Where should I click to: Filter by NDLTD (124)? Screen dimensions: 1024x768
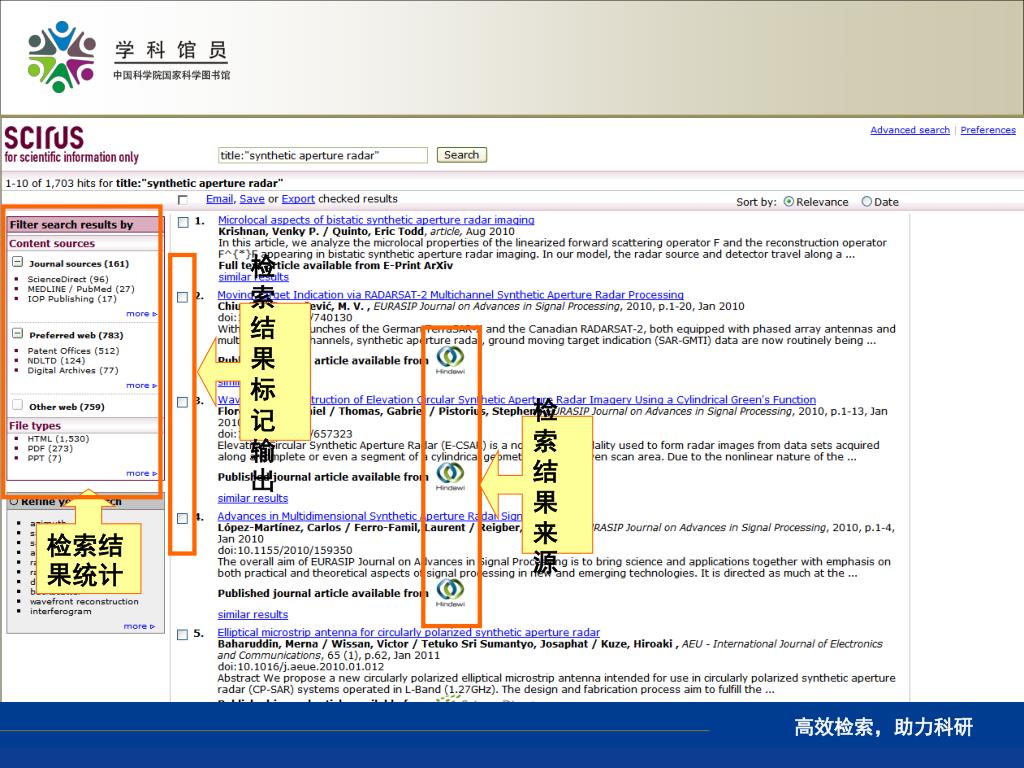click(x=56, y=360)
